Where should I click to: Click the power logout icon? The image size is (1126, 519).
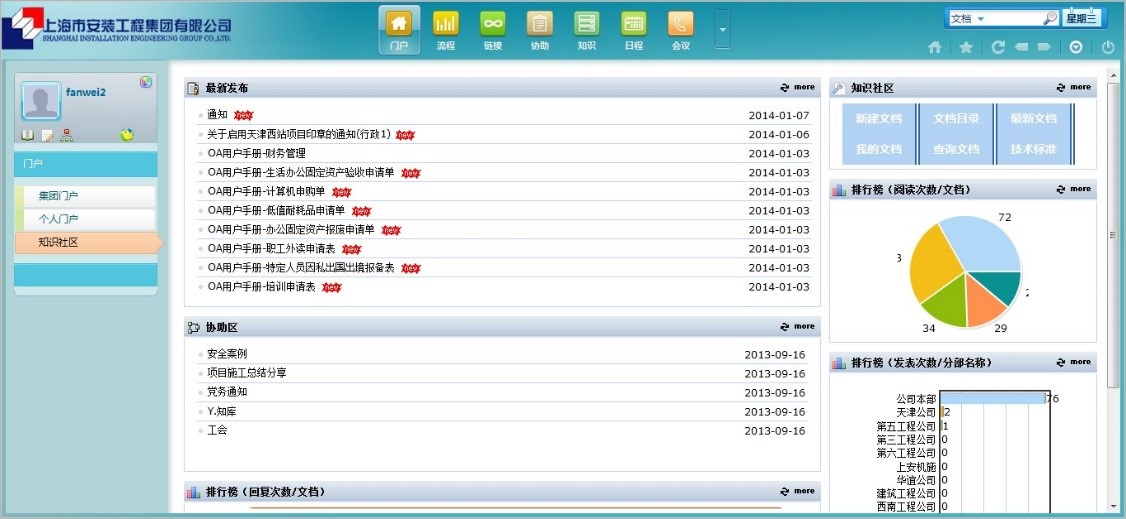click(1108, 47)
